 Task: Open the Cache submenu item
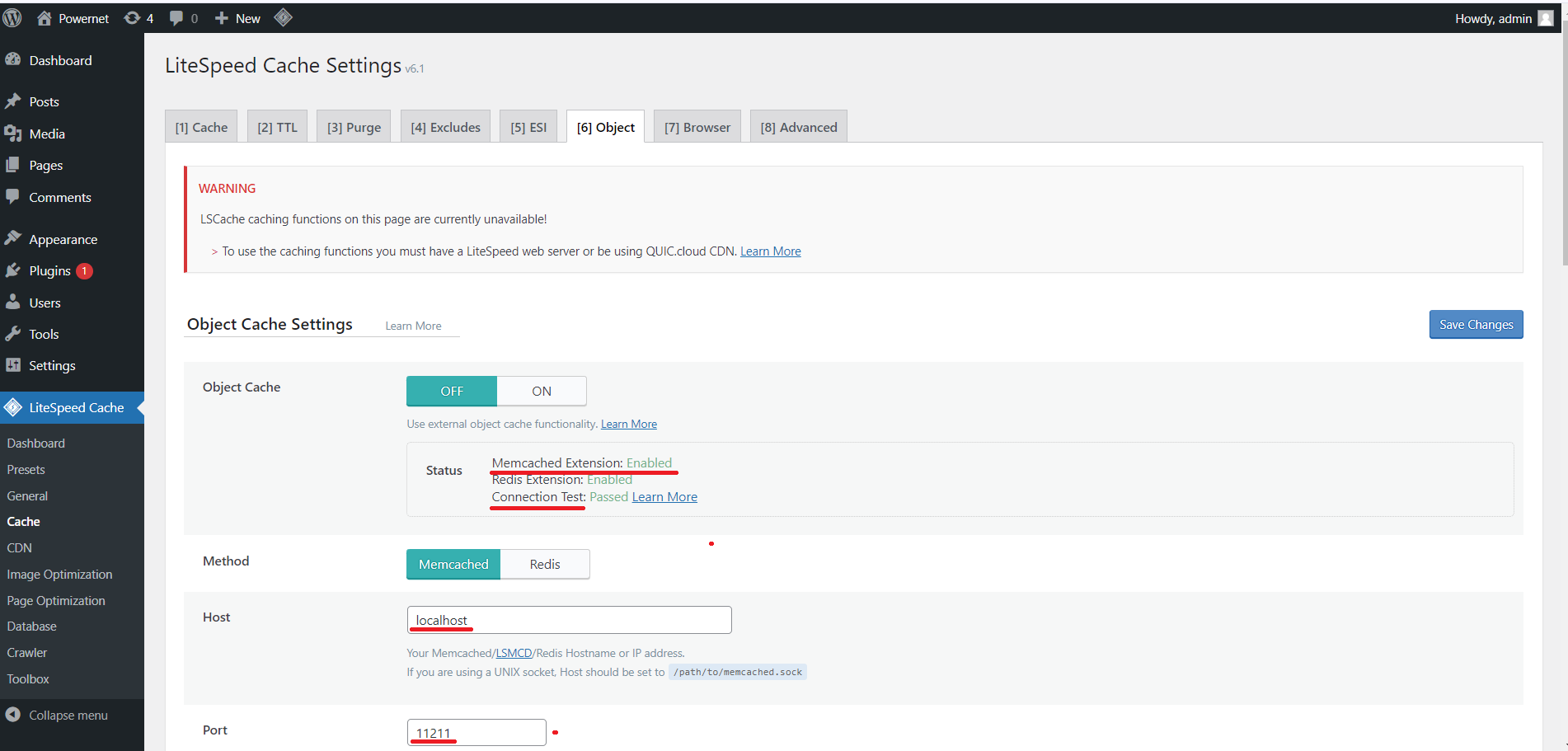click(x=23, y=521)
